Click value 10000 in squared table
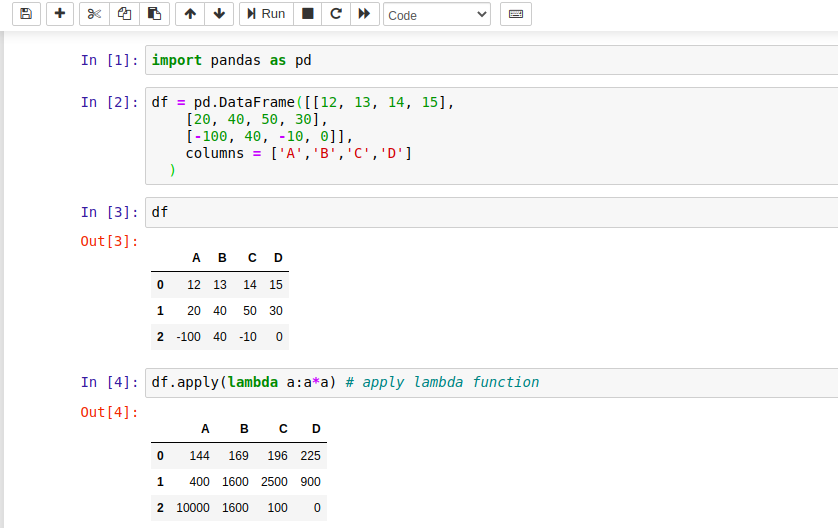The image size is (838, 528). click(193, 508)
